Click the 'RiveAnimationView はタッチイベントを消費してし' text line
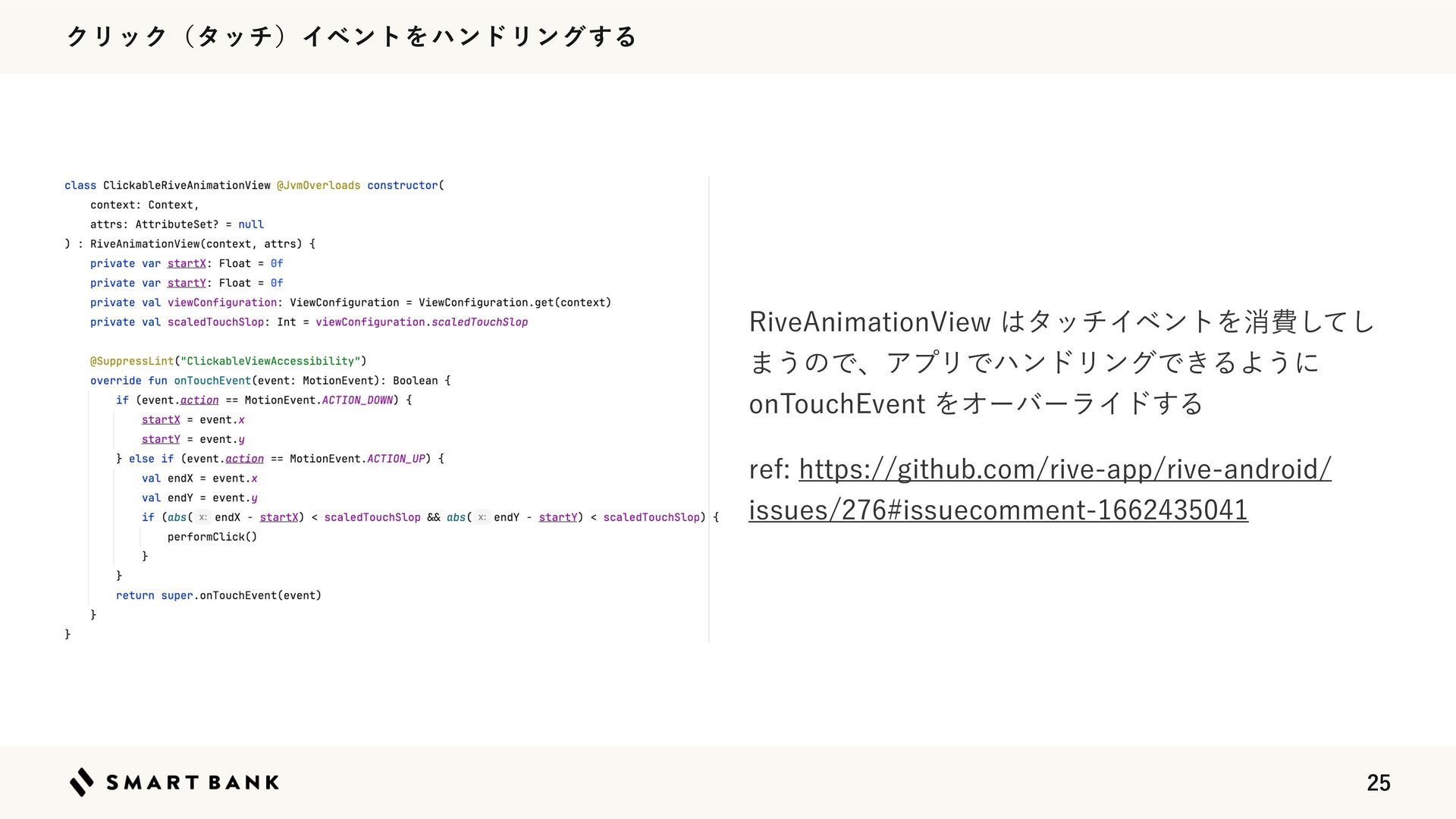This screenshot has width=1456, height=819. pyautogui.click(x=1061, y=322)
